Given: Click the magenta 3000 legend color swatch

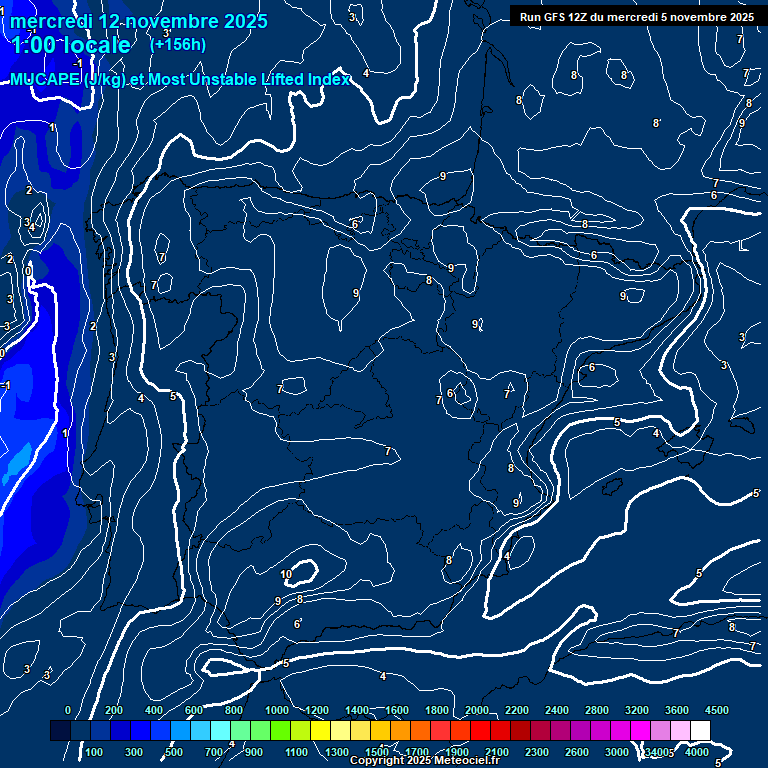Looking at the screenshot, I should pyautogui.click(x=620, y=731).
